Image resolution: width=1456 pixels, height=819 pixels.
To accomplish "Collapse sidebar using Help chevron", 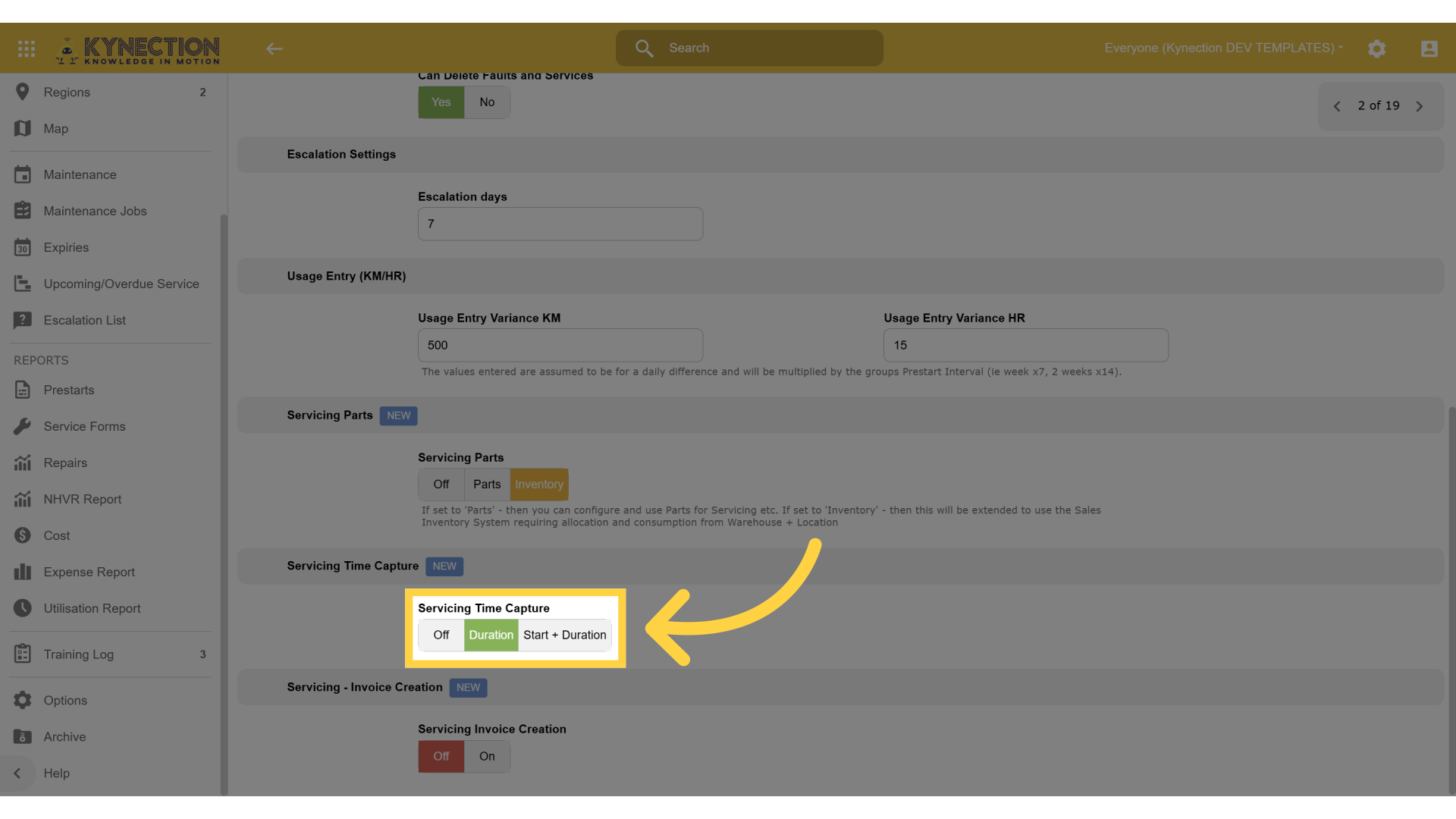I will coord(17,773).
